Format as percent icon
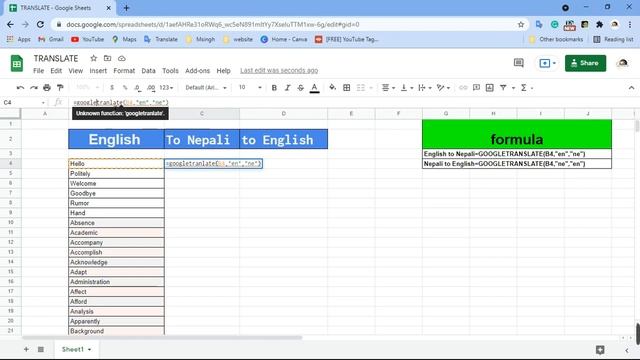 (125, 88)
